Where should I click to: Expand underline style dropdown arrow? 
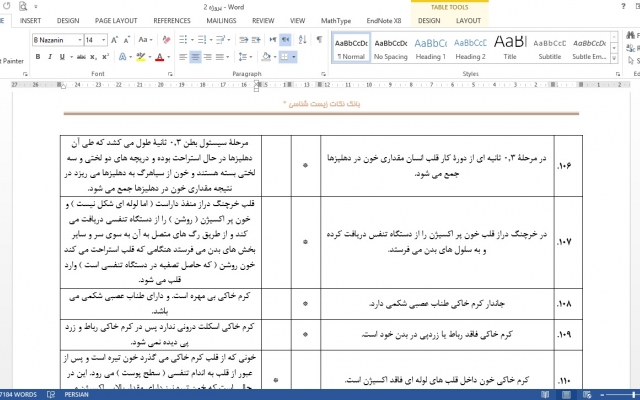tap(71, 57)
